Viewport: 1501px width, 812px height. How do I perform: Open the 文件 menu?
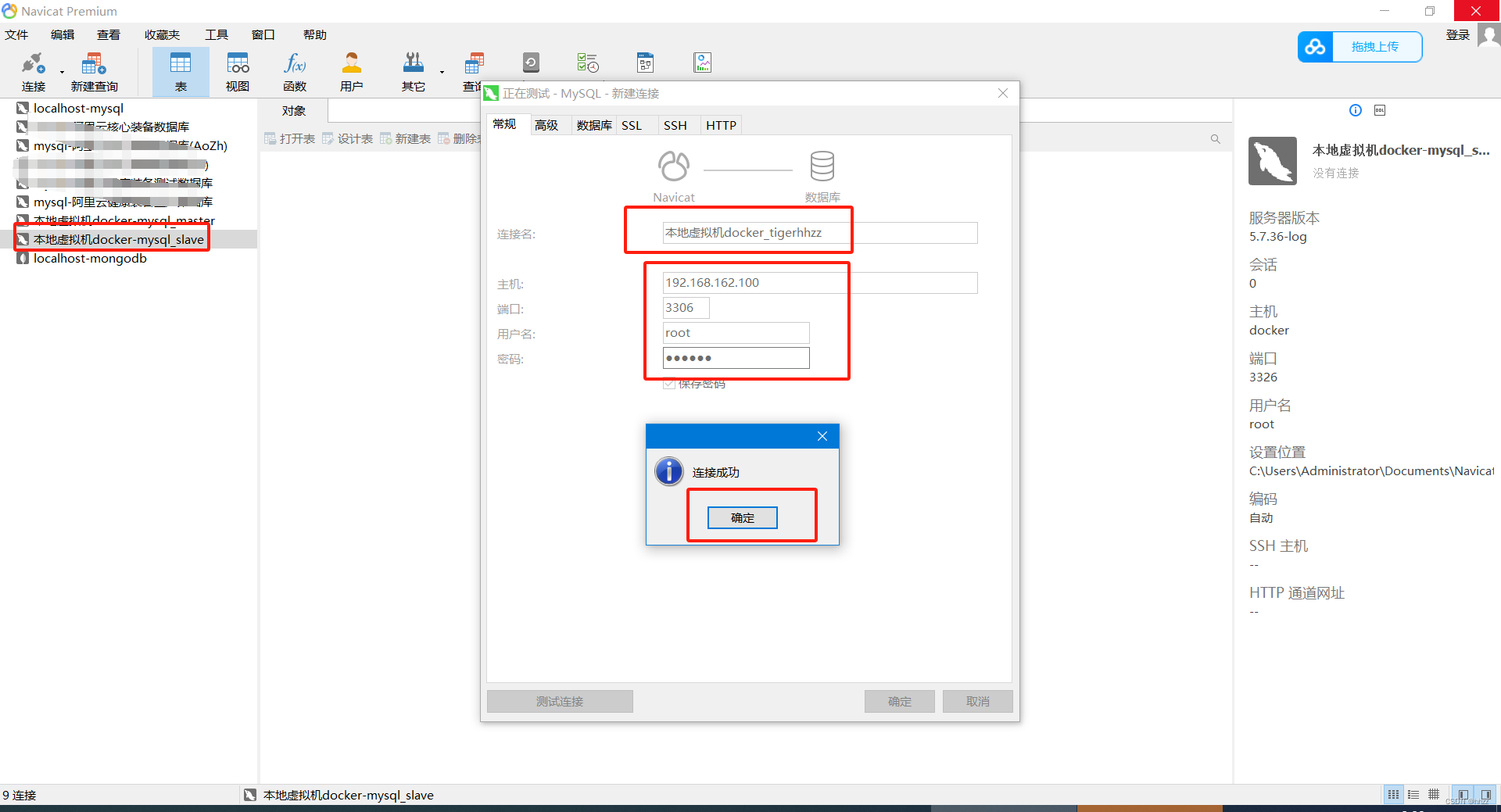16,35
